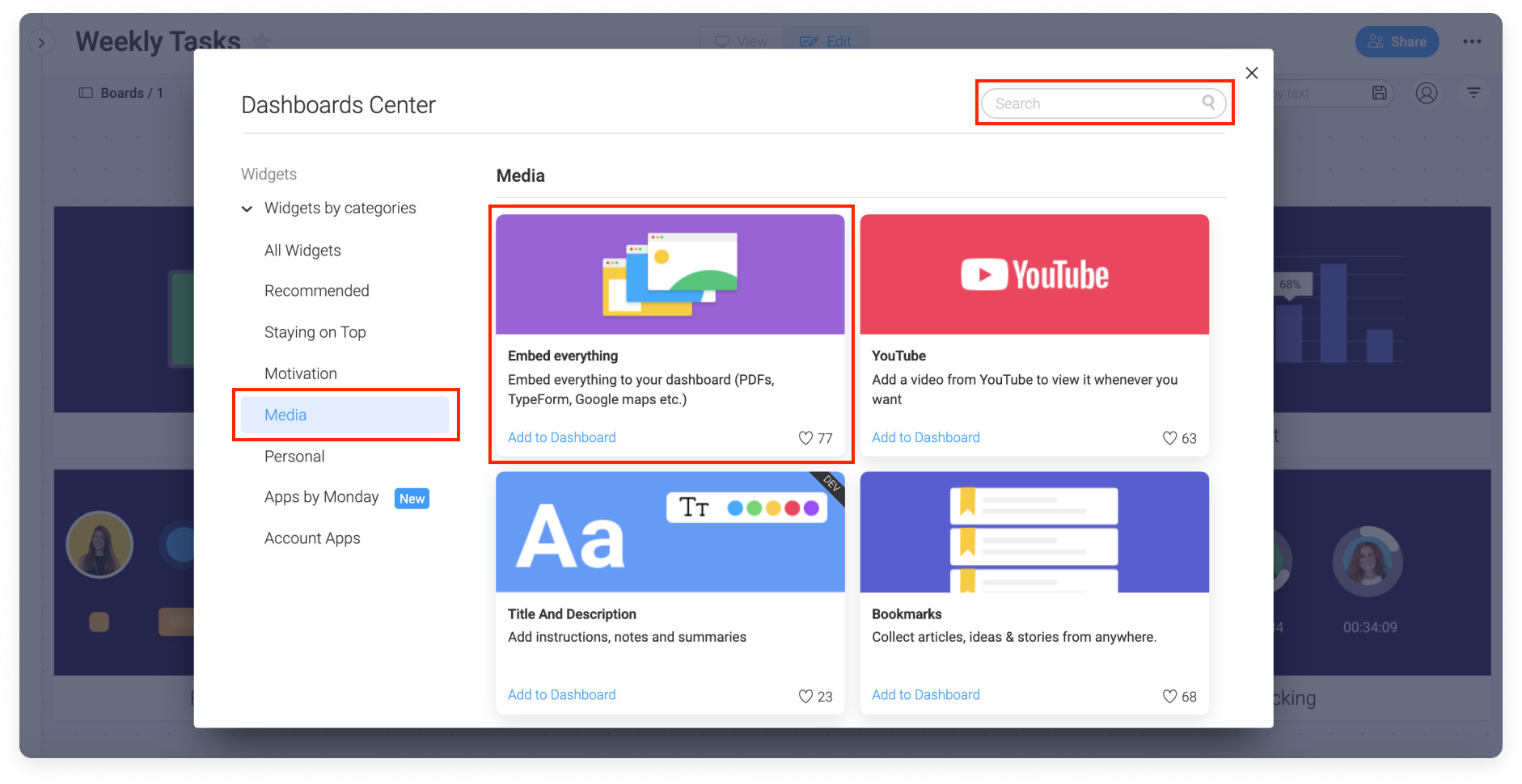The image size is (1522, 784).
Task: Collapse the Widgets by categories chevron
Action: 247,209
